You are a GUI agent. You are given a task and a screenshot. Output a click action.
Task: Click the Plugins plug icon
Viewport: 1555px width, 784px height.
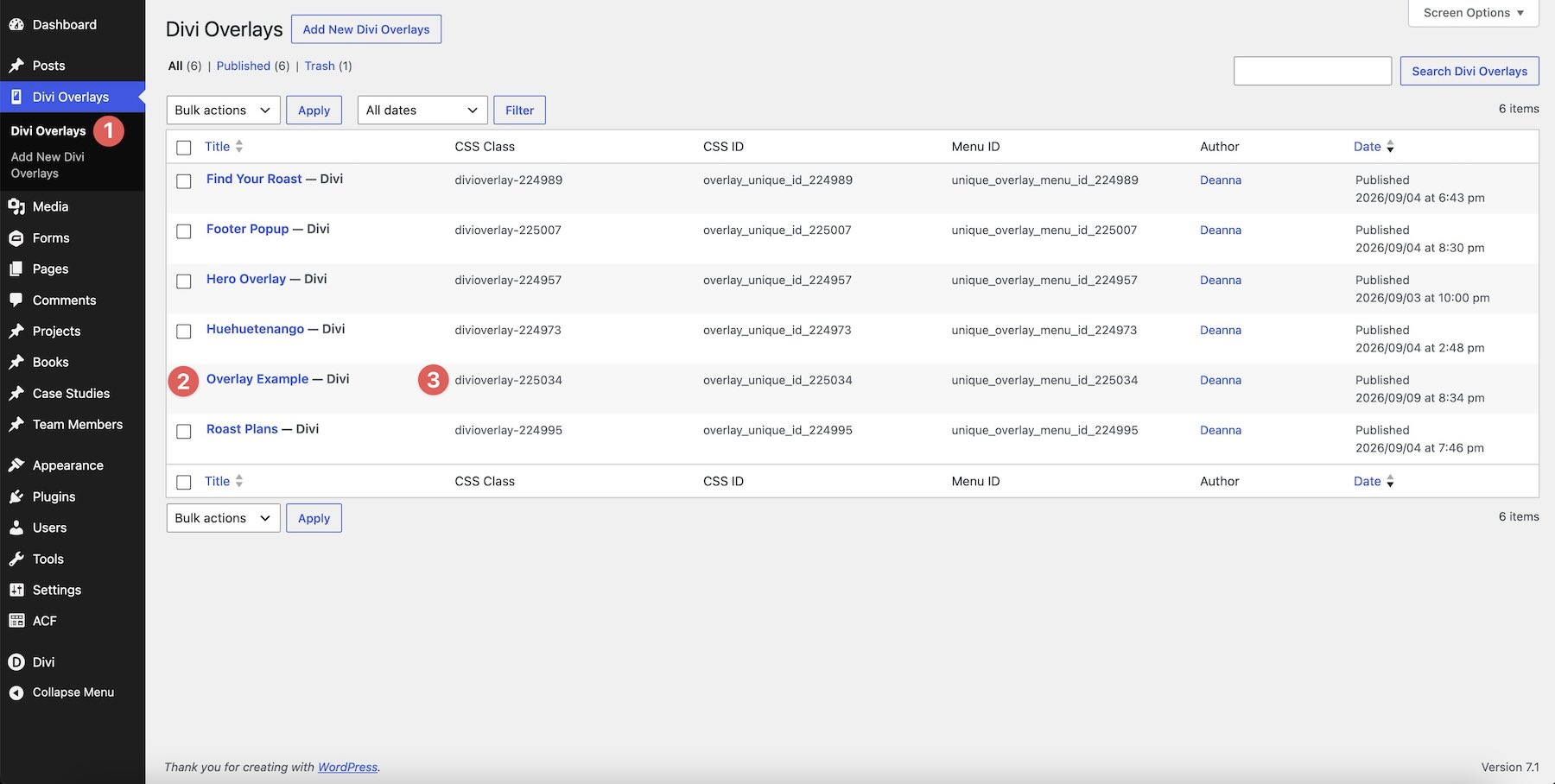pos(16,496)
